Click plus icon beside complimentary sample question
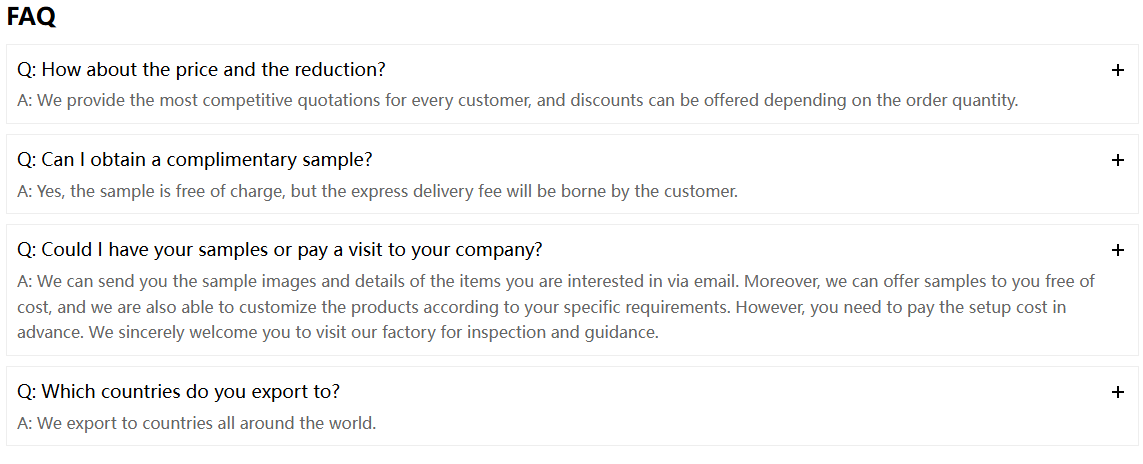The height and width of the screenshot is (464, 1143). 1117,160
